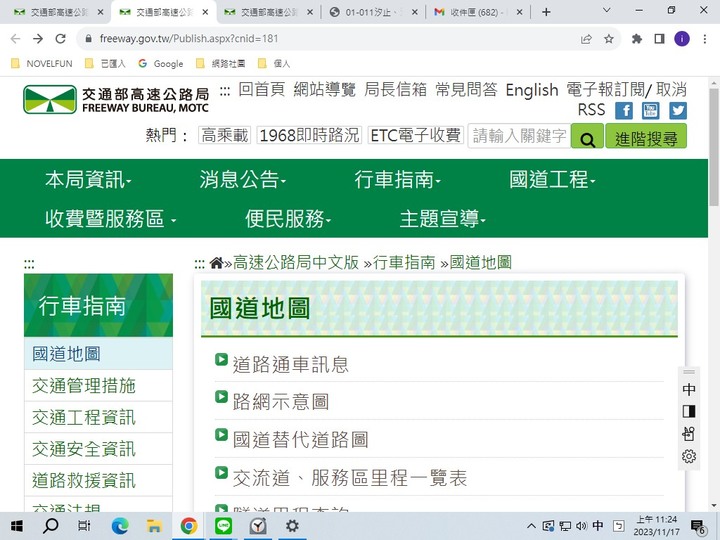Click the 請輸入關鍵字 search field
The image size is (720, 540).
pyautogui.click(x=519, y=136)
